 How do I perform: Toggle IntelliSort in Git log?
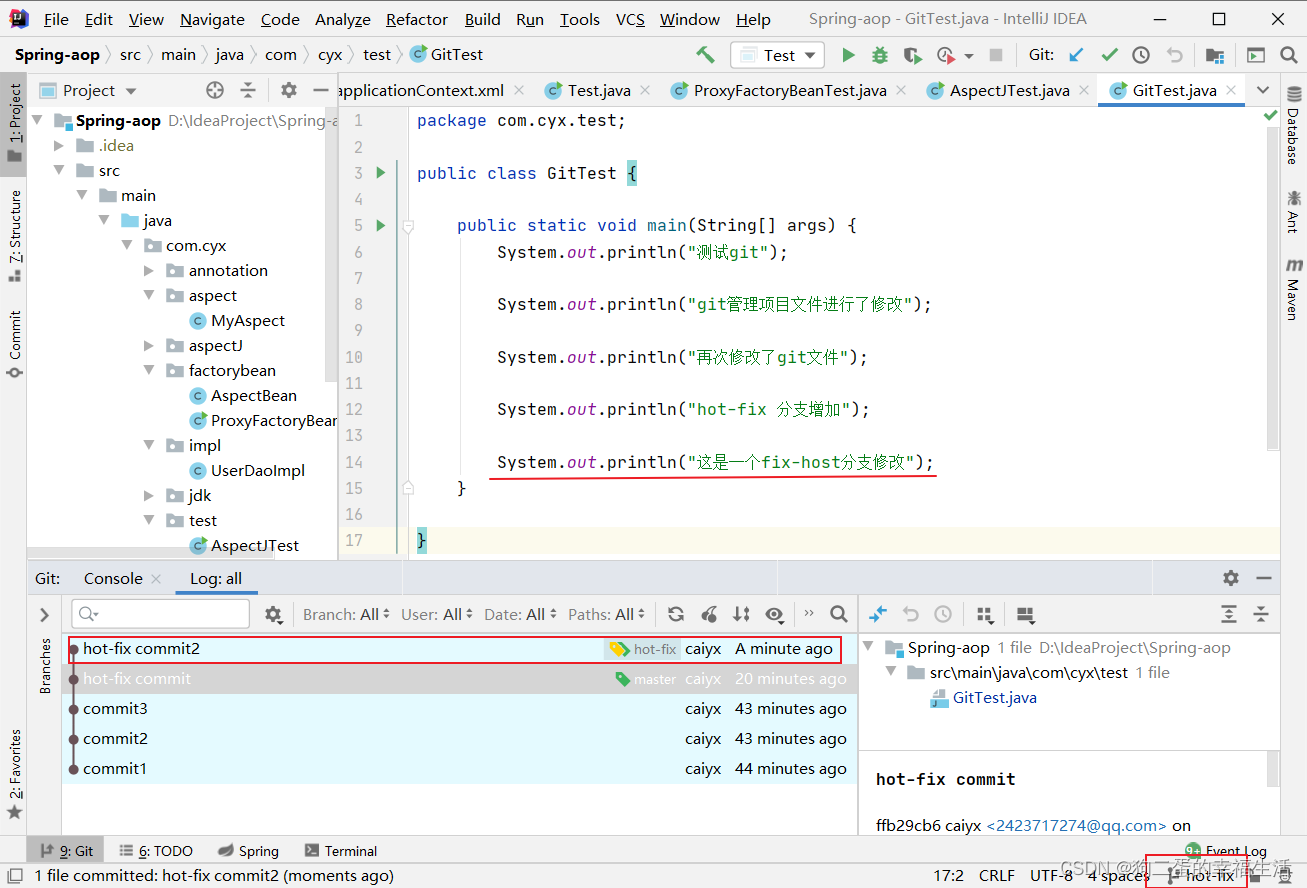point(741,614)
